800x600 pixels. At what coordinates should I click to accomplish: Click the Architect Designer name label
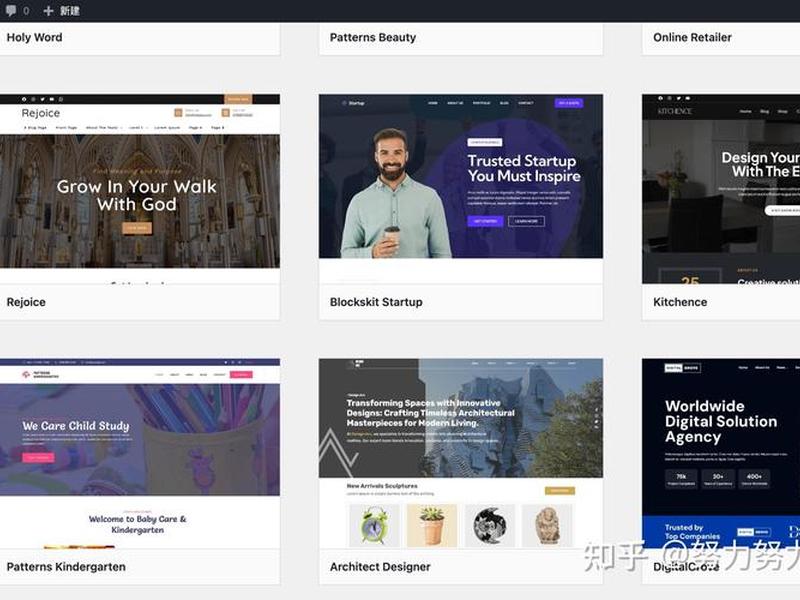(x=380, y=567)
